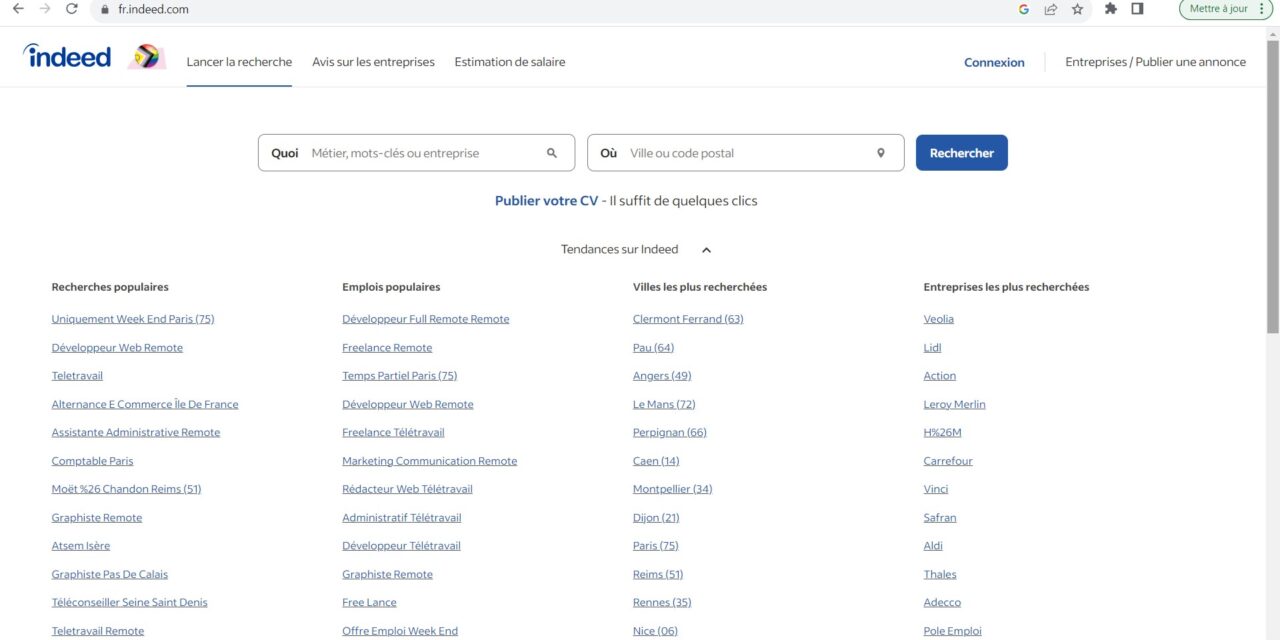Image resolution: width=1280 pixels, height=640 pixels.
Task: Open Rennes (35) city link
Action: coord(662,603)
